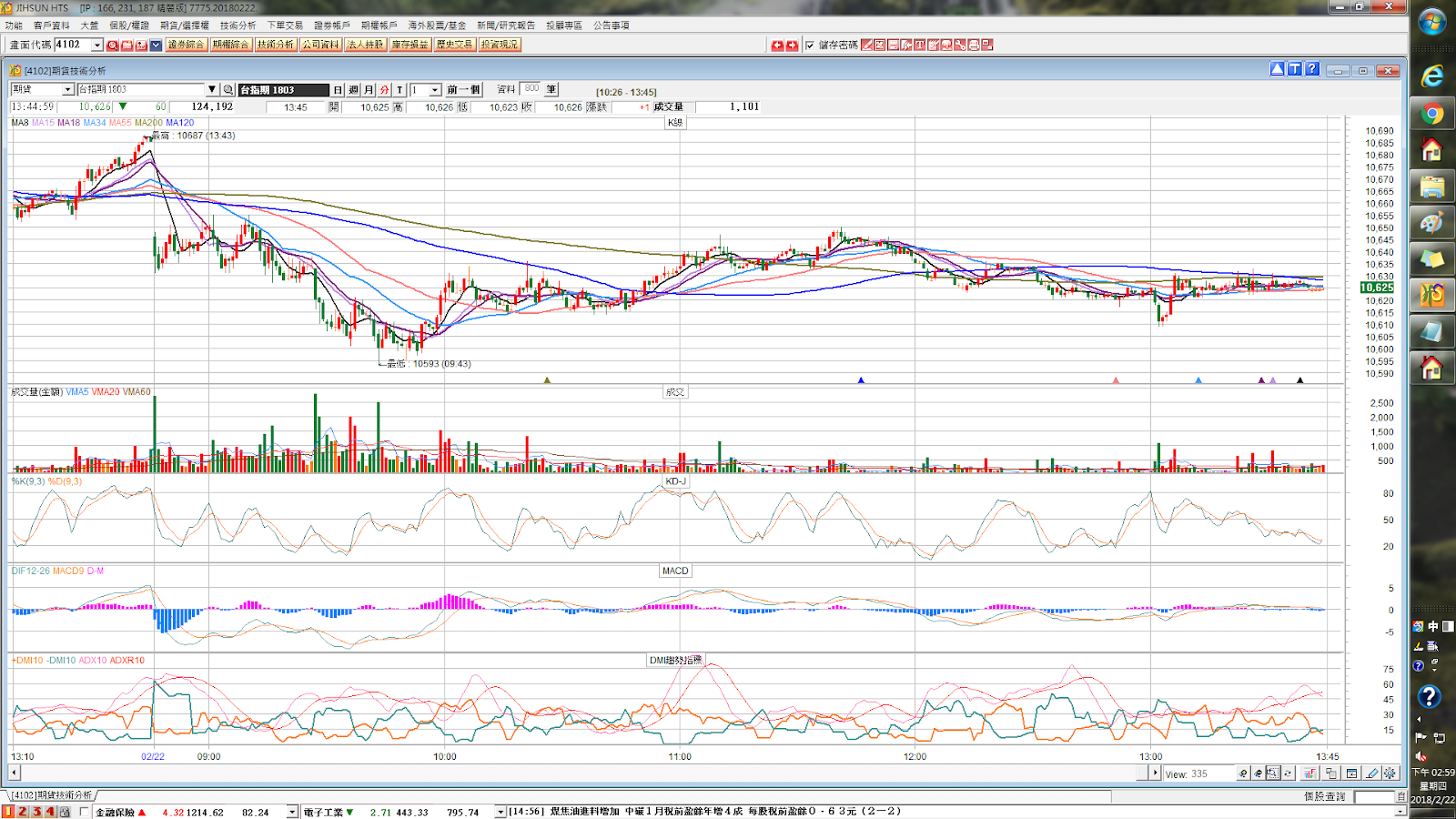Click the red pencil tool icon
The height and width of the screenshot is (819, 1456).
point(867,45)
